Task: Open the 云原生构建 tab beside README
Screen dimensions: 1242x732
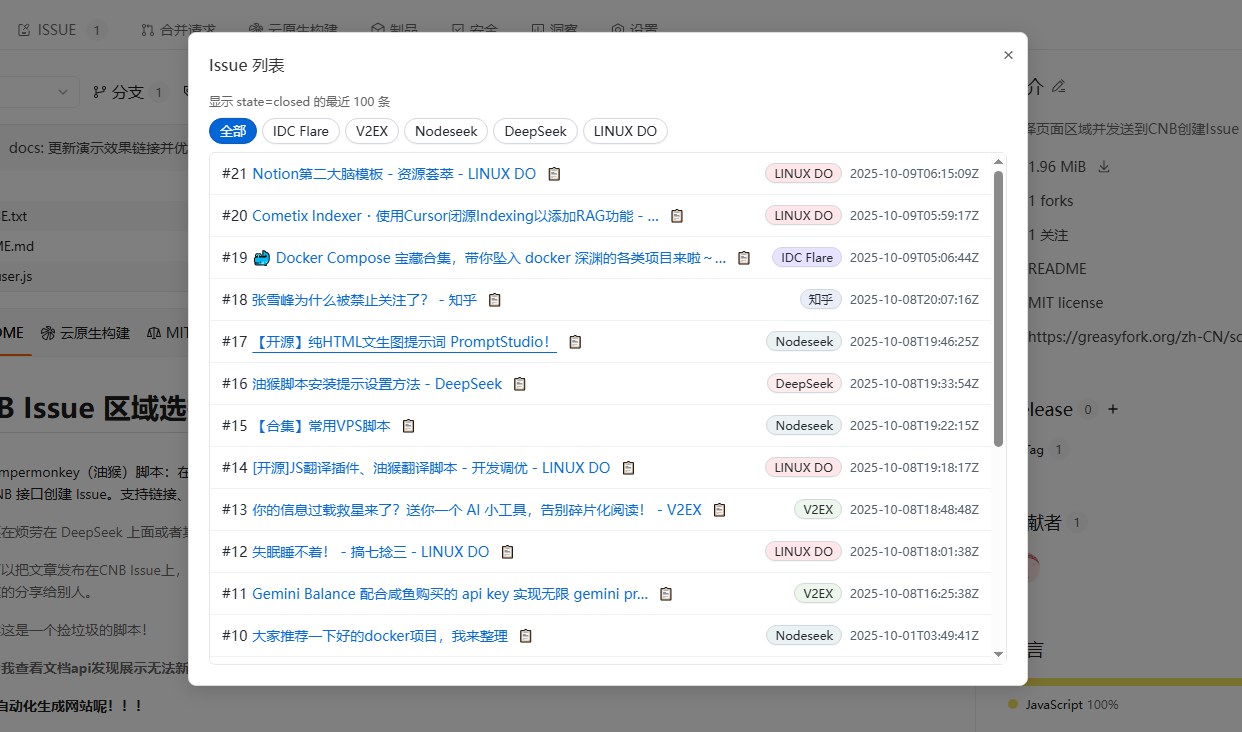Action: click(85, 333)
